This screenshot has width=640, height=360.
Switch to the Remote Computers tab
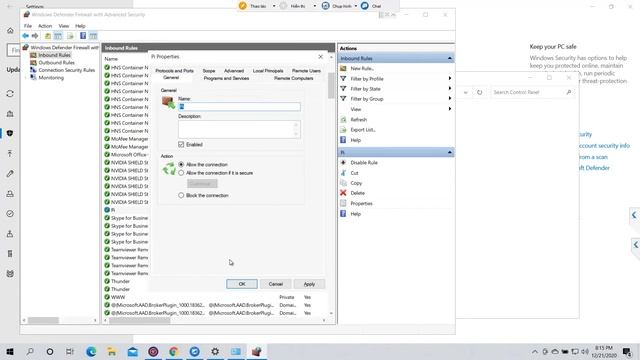point(293,78)
